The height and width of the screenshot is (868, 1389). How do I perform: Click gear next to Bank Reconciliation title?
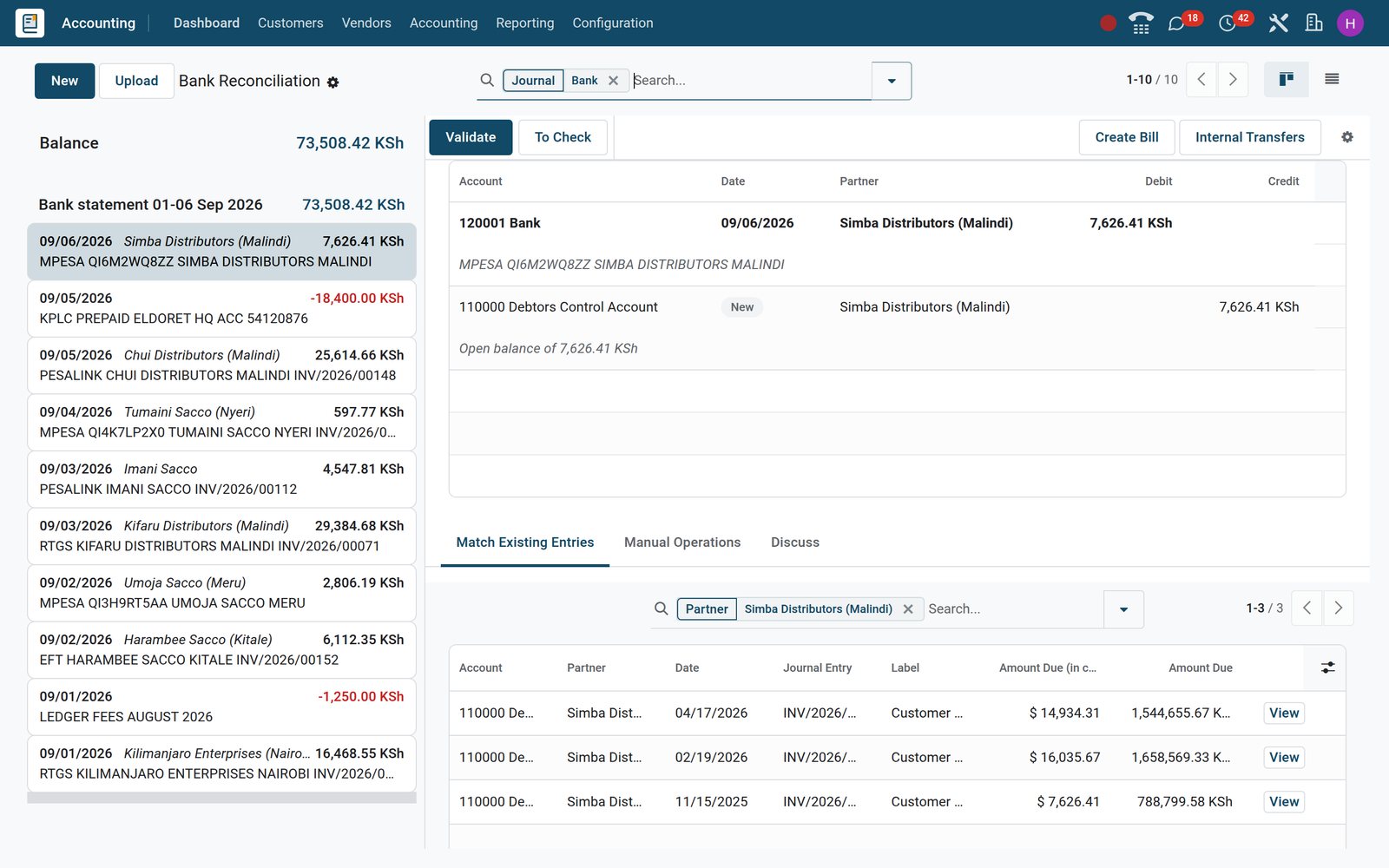pos(332,82)
